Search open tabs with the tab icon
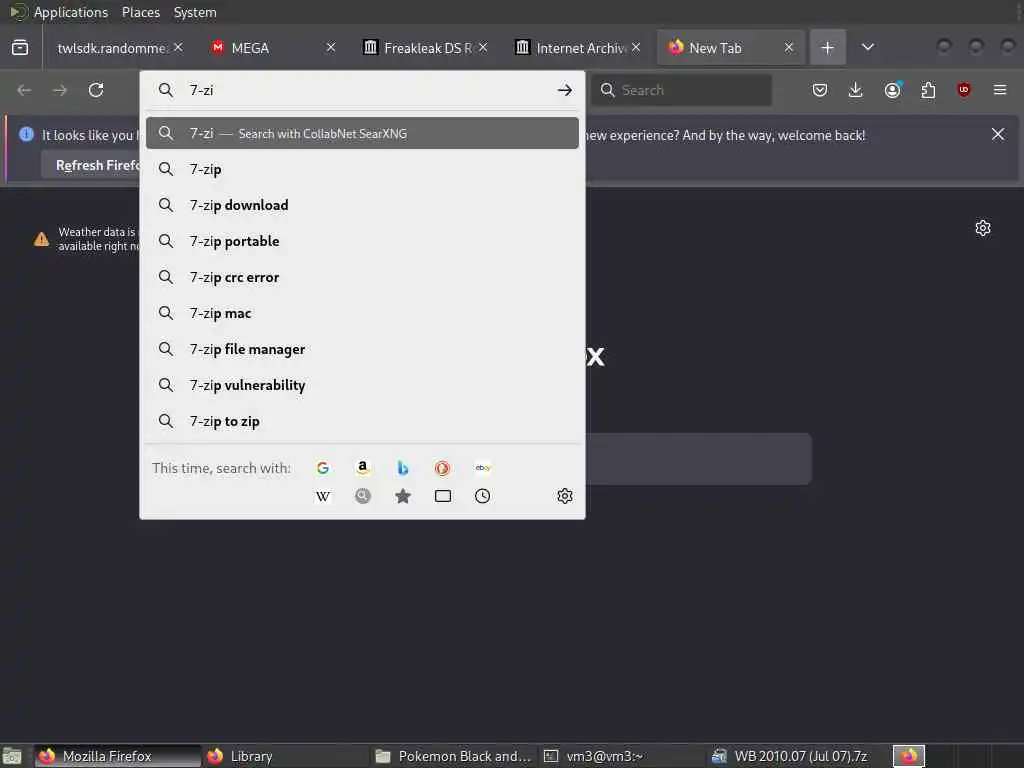Viewport: 1024px width, 768px height. [x=442, y=496]
